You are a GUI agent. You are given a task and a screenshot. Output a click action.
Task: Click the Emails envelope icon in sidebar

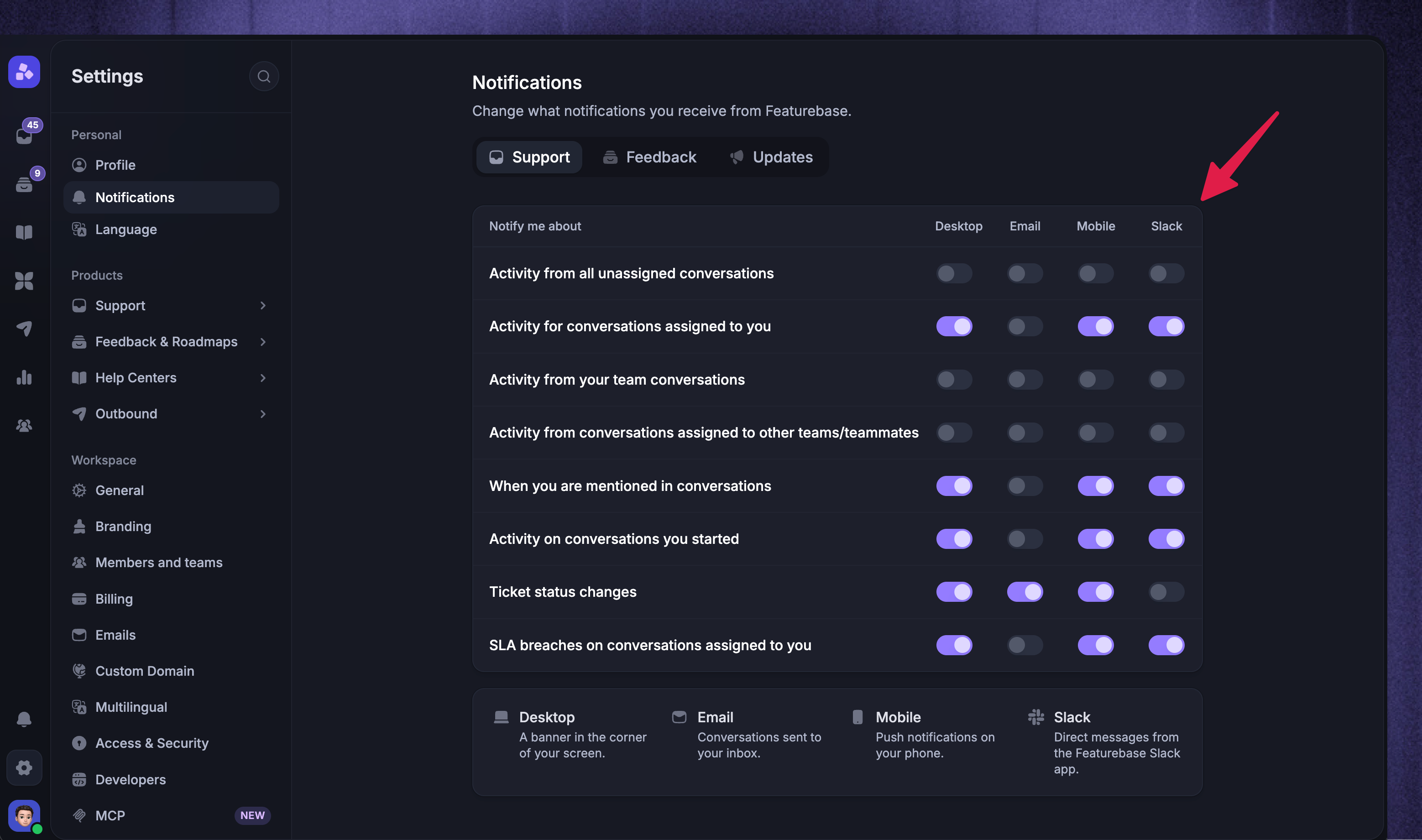tap(79, 635)
